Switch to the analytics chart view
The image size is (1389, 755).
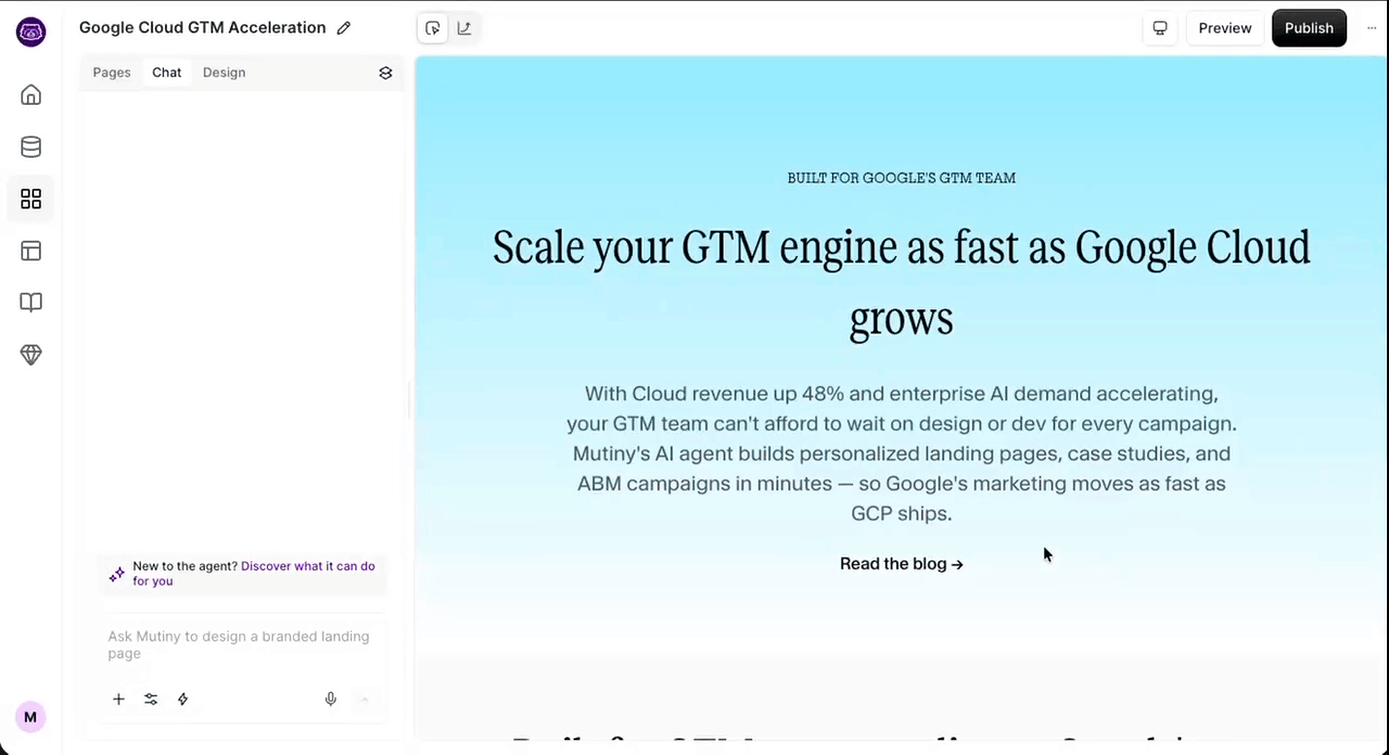click(464, 28)
